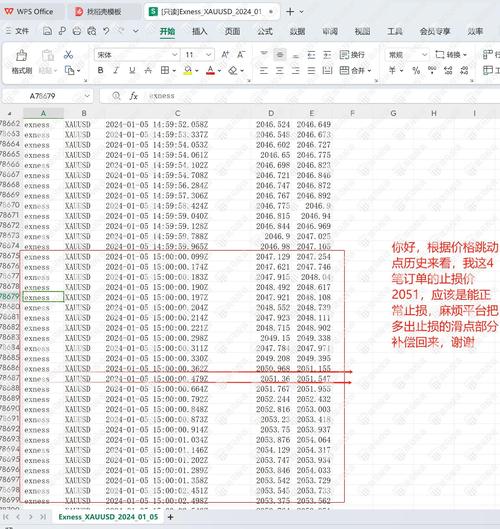Open the font size dropdown

coord(209,55)
